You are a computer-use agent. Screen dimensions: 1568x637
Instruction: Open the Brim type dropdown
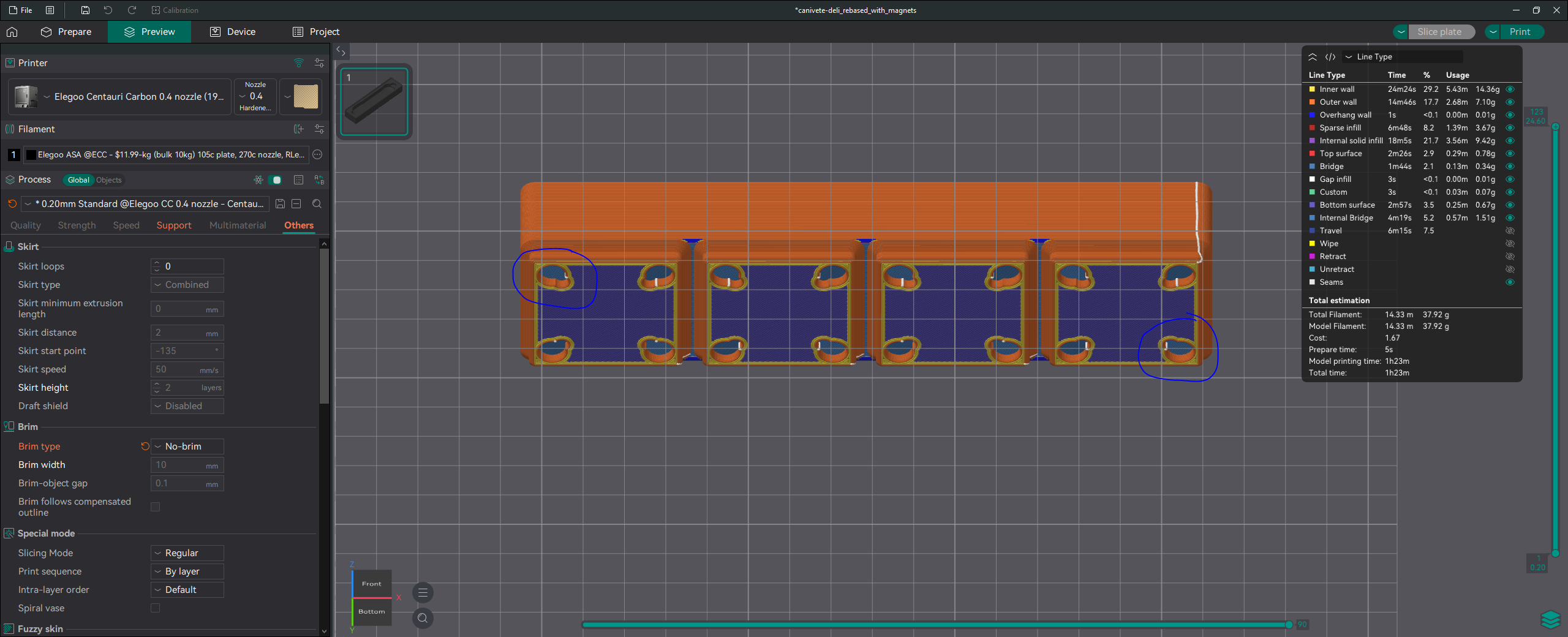187,447
